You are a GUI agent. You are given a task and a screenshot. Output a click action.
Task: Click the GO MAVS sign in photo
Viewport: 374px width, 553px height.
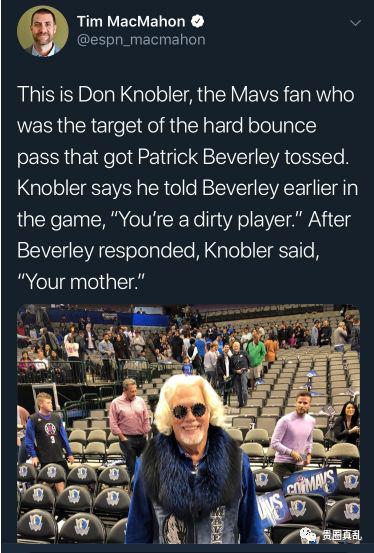310,482
